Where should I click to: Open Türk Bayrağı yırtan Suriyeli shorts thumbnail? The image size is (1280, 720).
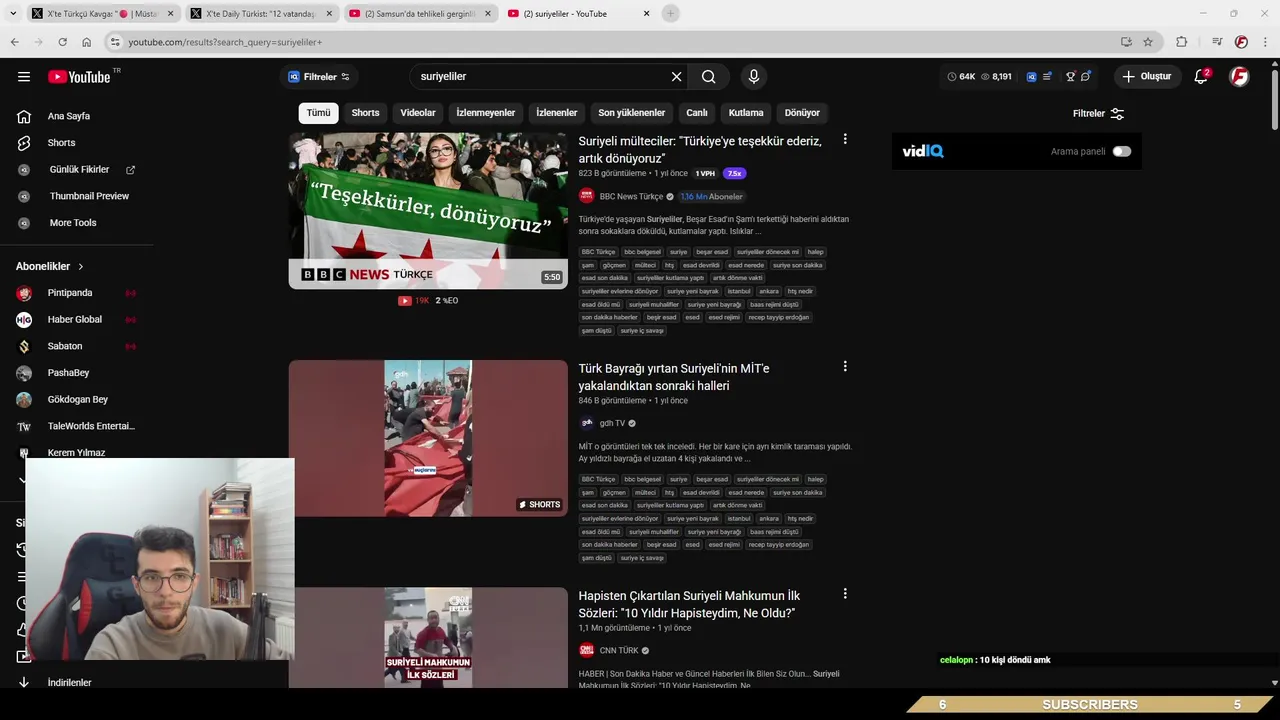click(x=428, y=438)
